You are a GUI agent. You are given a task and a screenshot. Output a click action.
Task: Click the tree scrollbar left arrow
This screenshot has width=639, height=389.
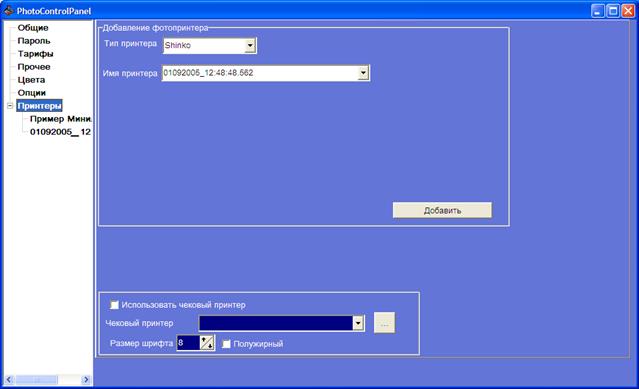pyautogui.click(x=9, y=380)
